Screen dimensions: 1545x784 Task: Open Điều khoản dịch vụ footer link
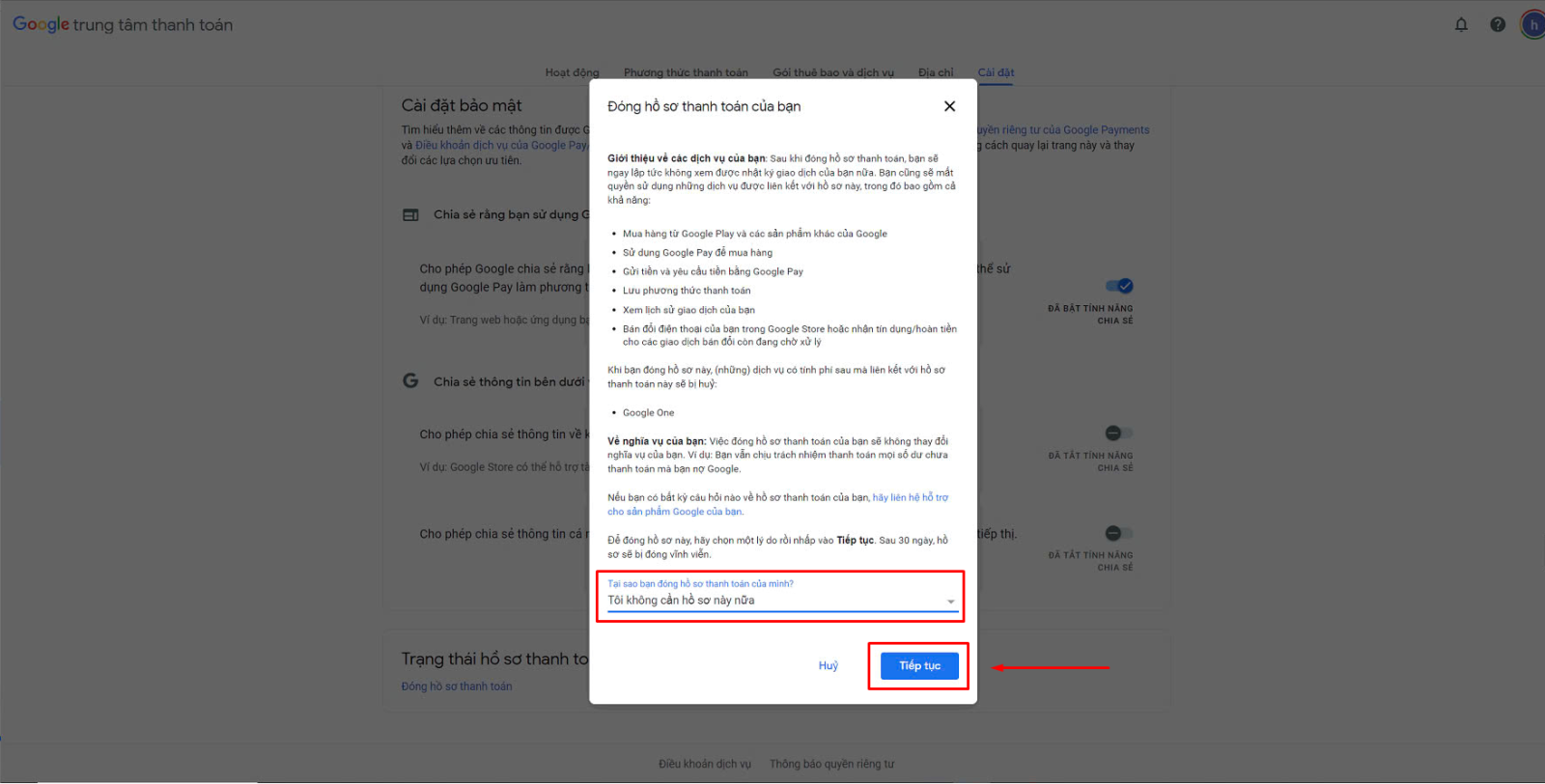tap(705, 764)
